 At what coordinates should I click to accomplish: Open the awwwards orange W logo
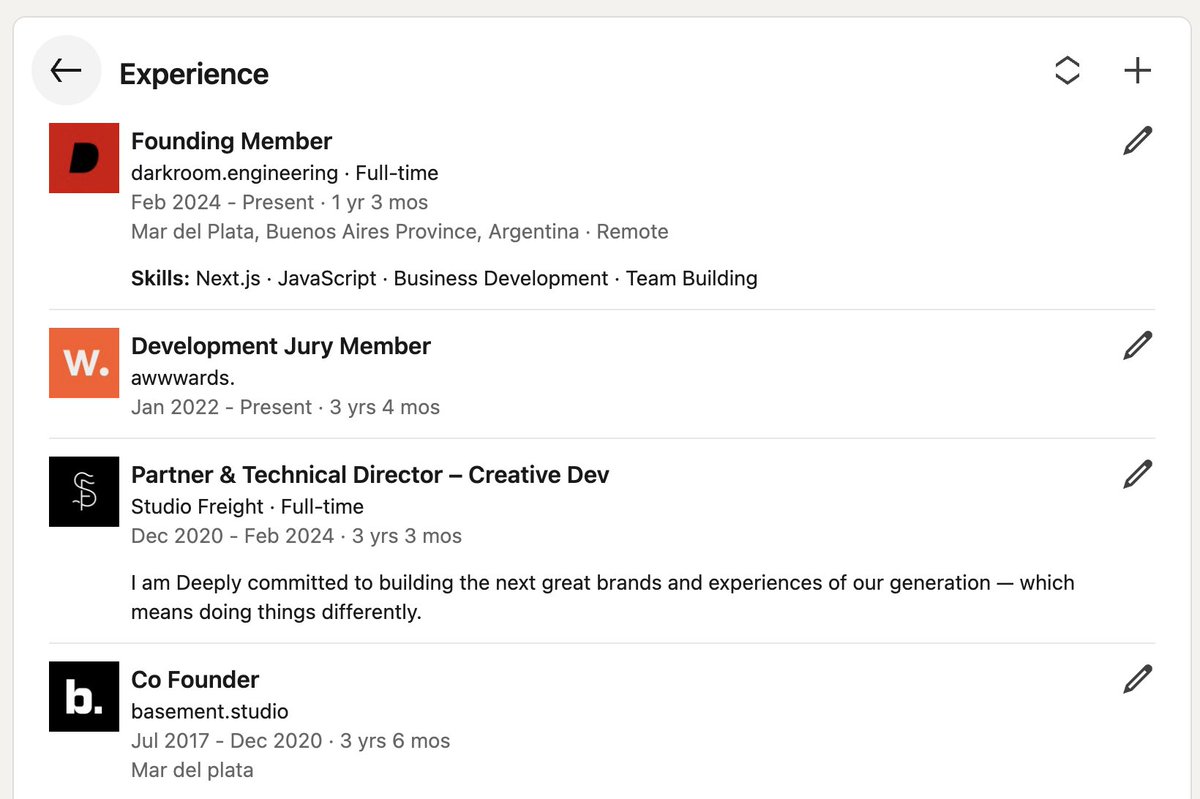pos(84,362)
